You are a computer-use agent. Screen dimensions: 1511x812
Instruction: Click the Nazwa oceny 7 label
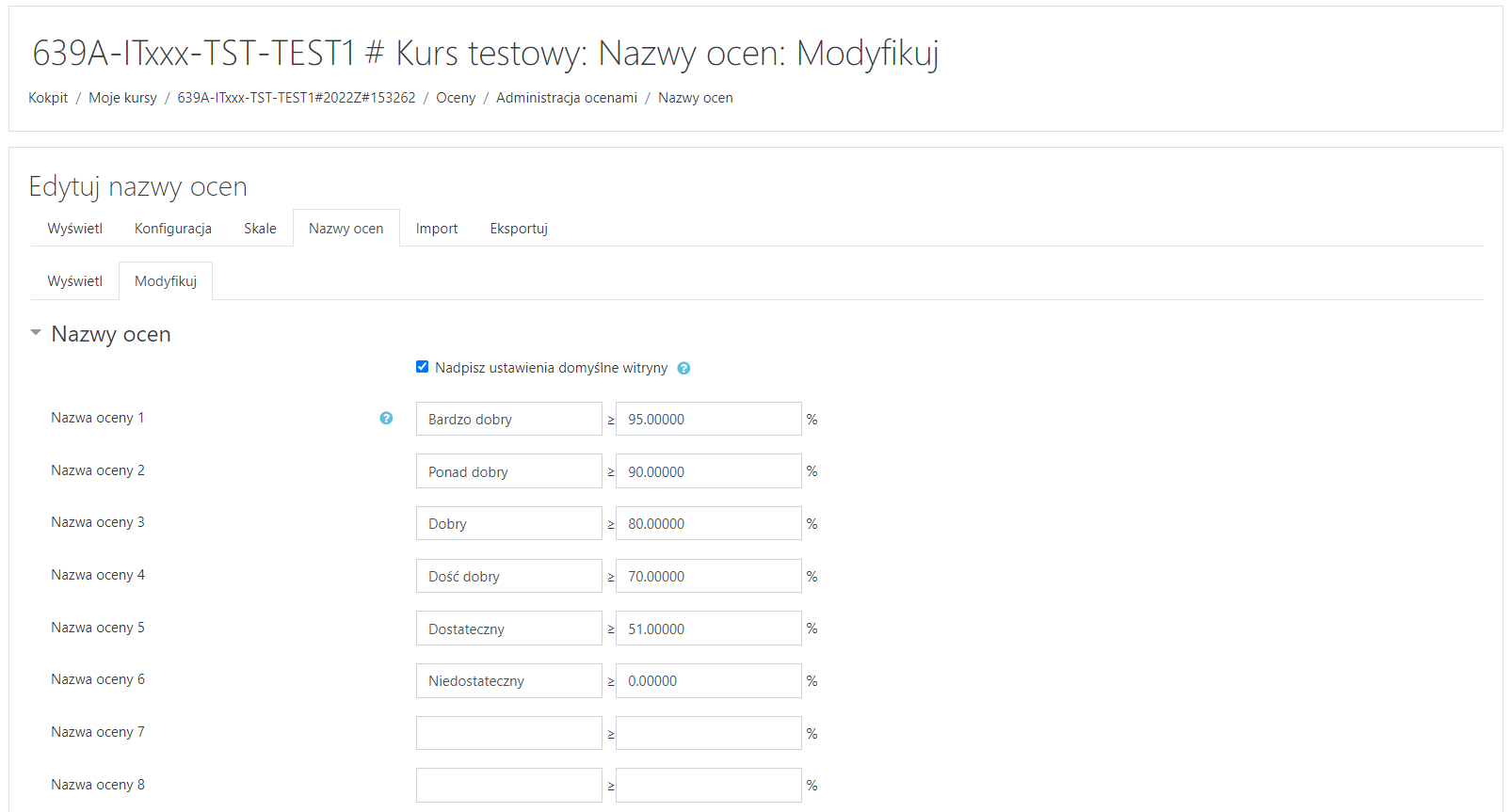pos(98,732)
